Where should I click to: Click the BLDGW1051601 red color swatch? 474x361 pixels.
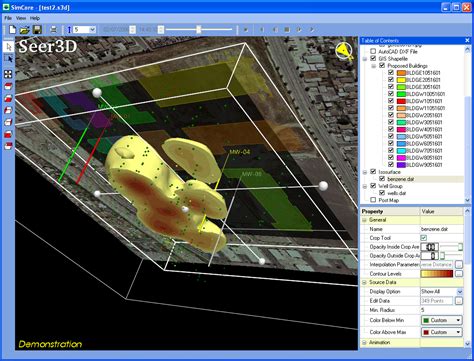[x=401, y=101]
